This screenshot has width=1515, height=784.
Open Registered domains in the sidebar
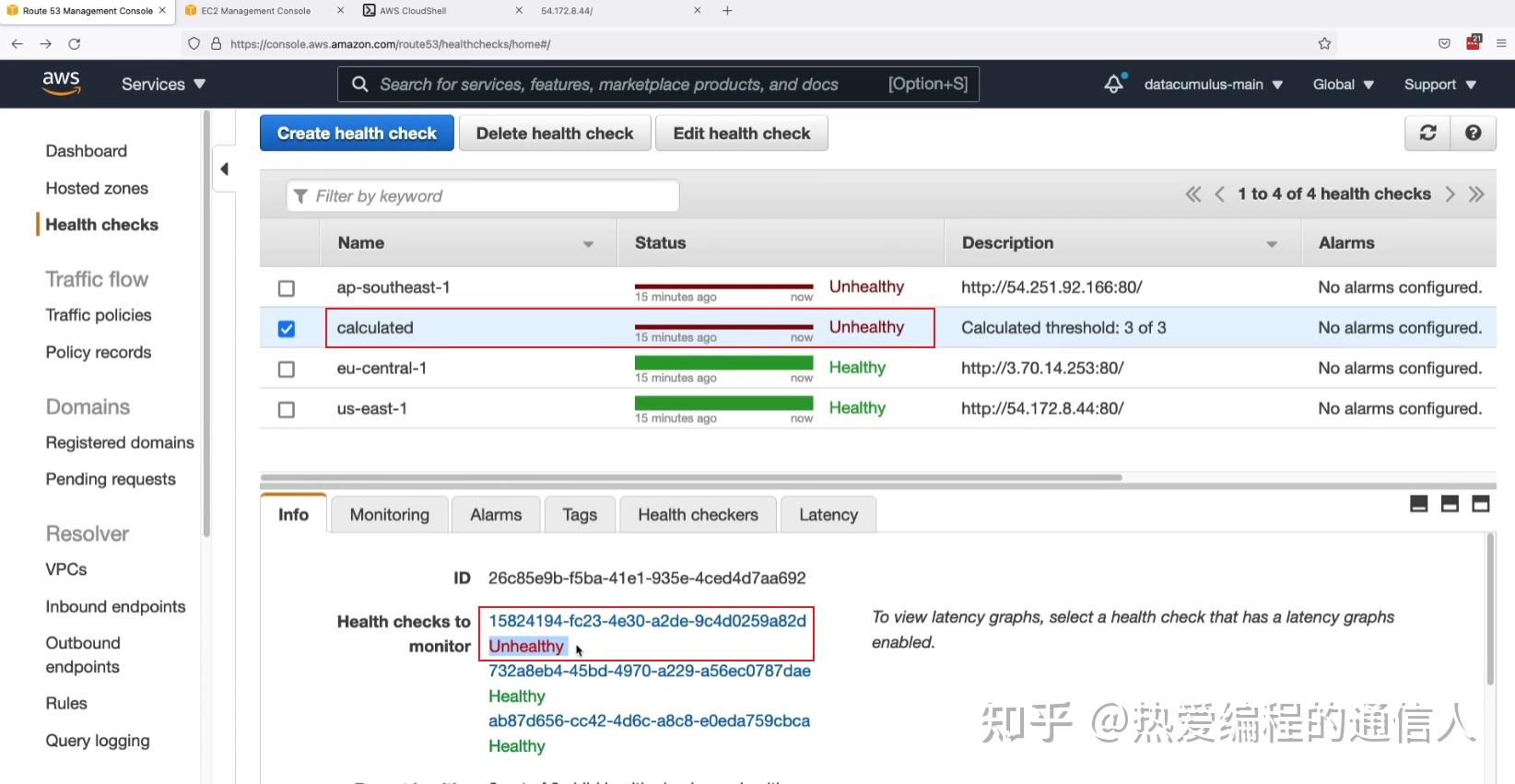pos(120,442)
